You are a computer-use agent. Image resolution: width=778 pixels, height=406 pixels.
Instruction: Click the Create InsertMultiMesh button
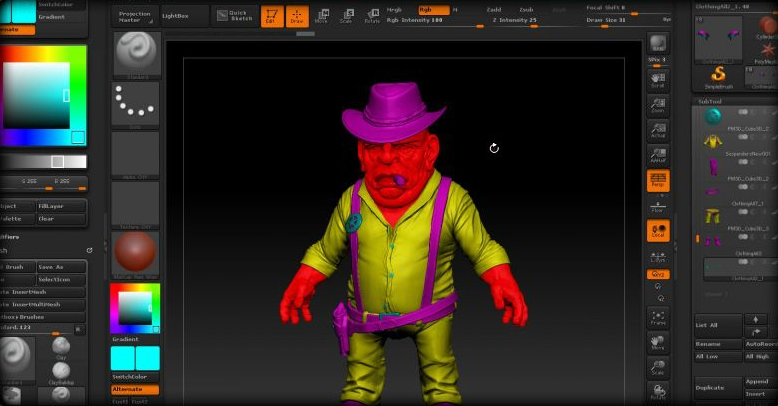click(x=43, y=304)
